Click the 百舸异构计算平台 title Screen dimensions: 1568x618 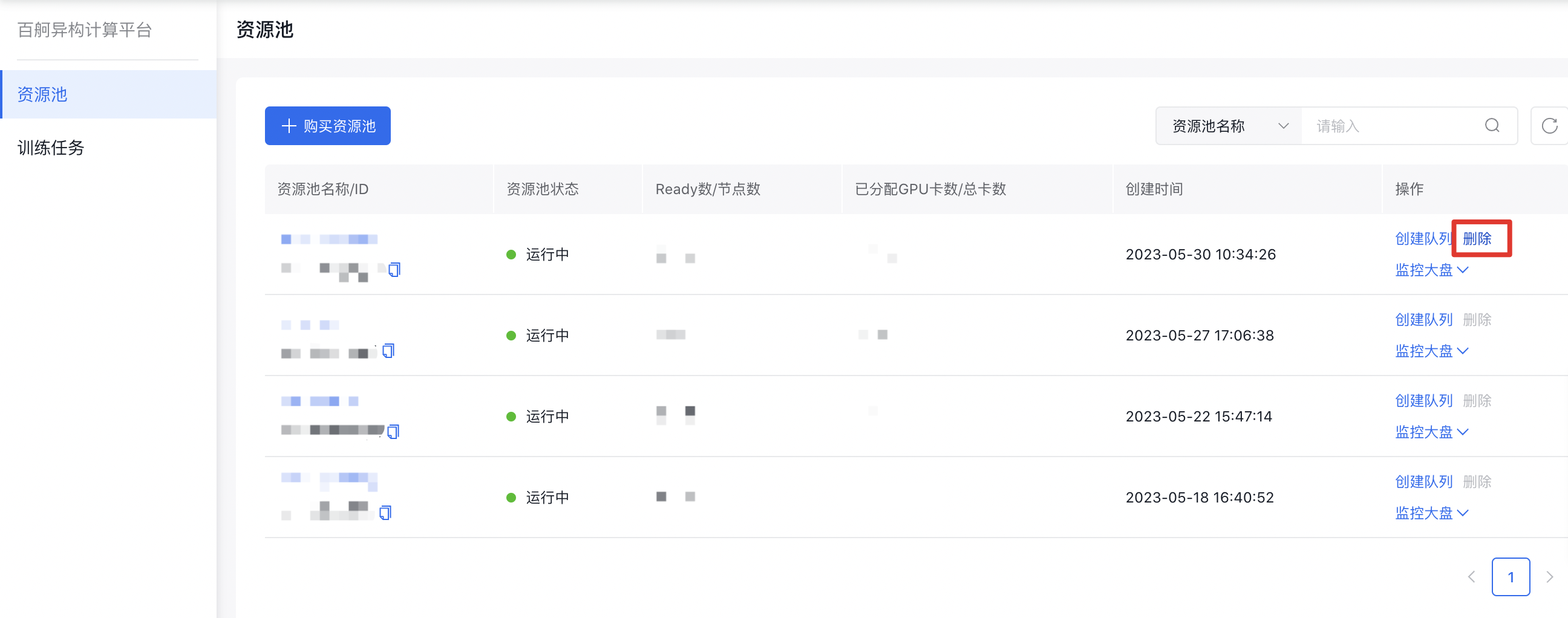coord(85,30)
